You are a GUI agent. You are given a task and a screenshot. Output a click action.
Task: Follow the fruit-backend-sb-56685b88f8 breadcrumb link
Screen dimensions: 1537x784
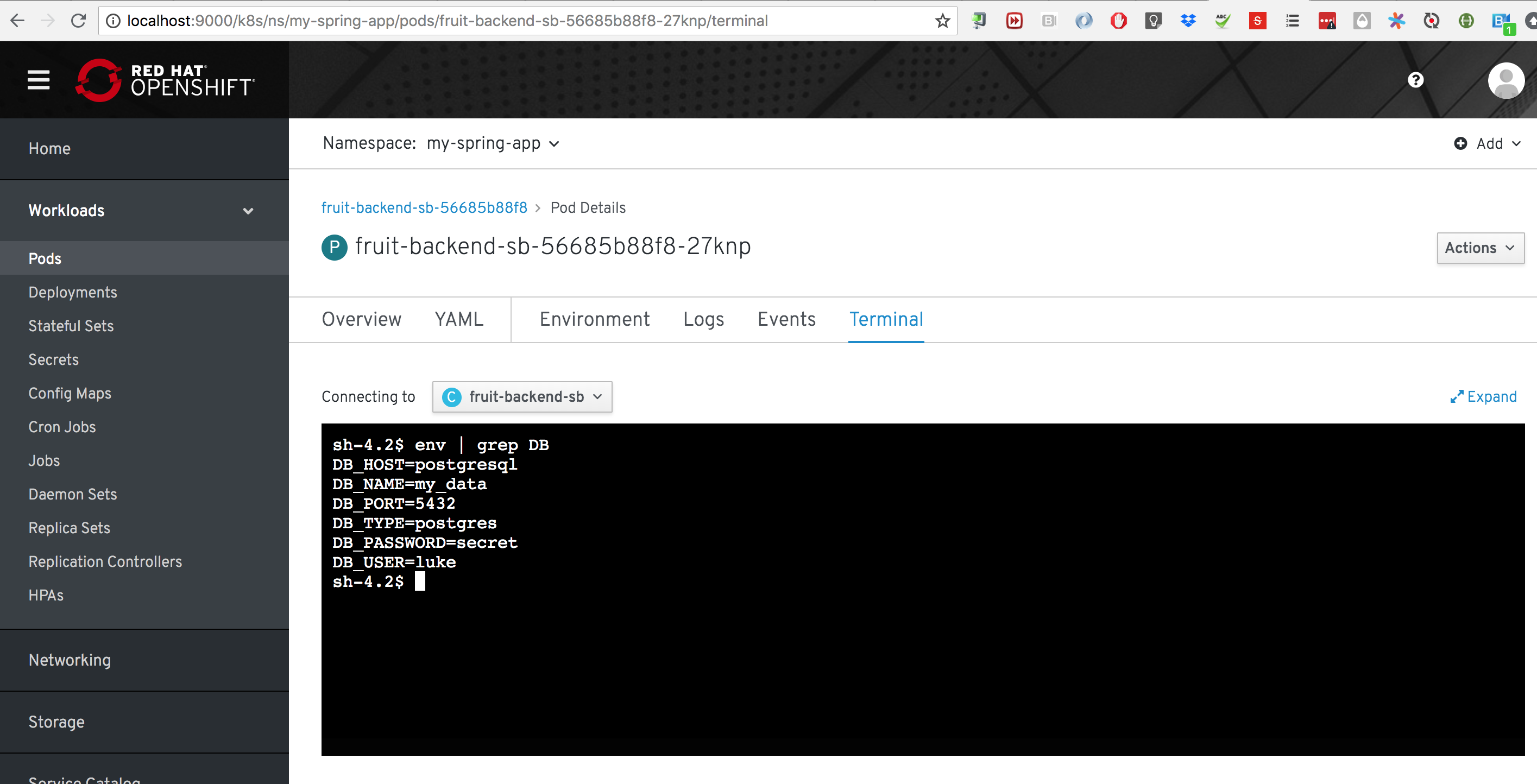point(424,207)
